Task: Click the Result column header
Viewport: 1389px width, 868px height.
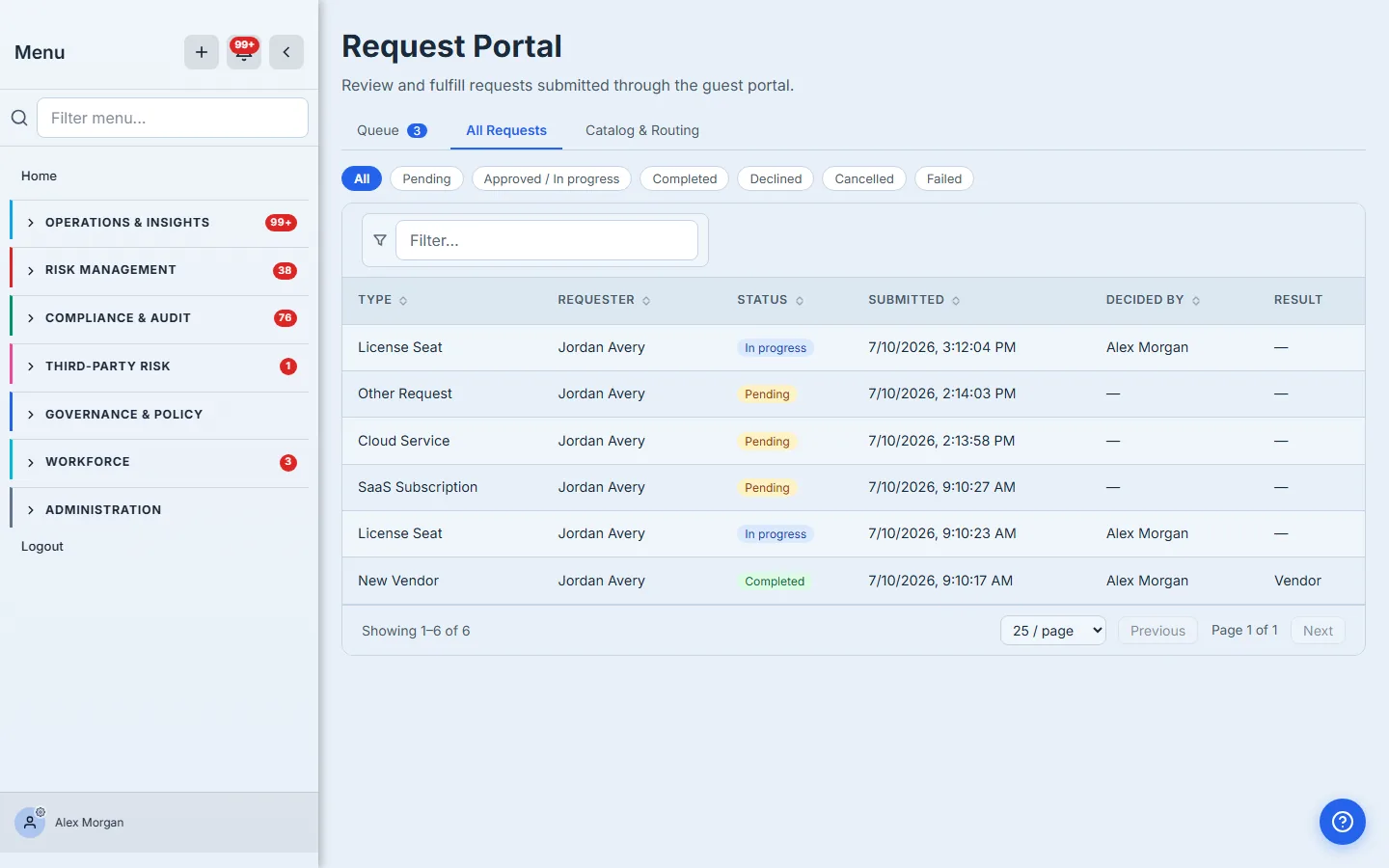Action: point(1298,300)
